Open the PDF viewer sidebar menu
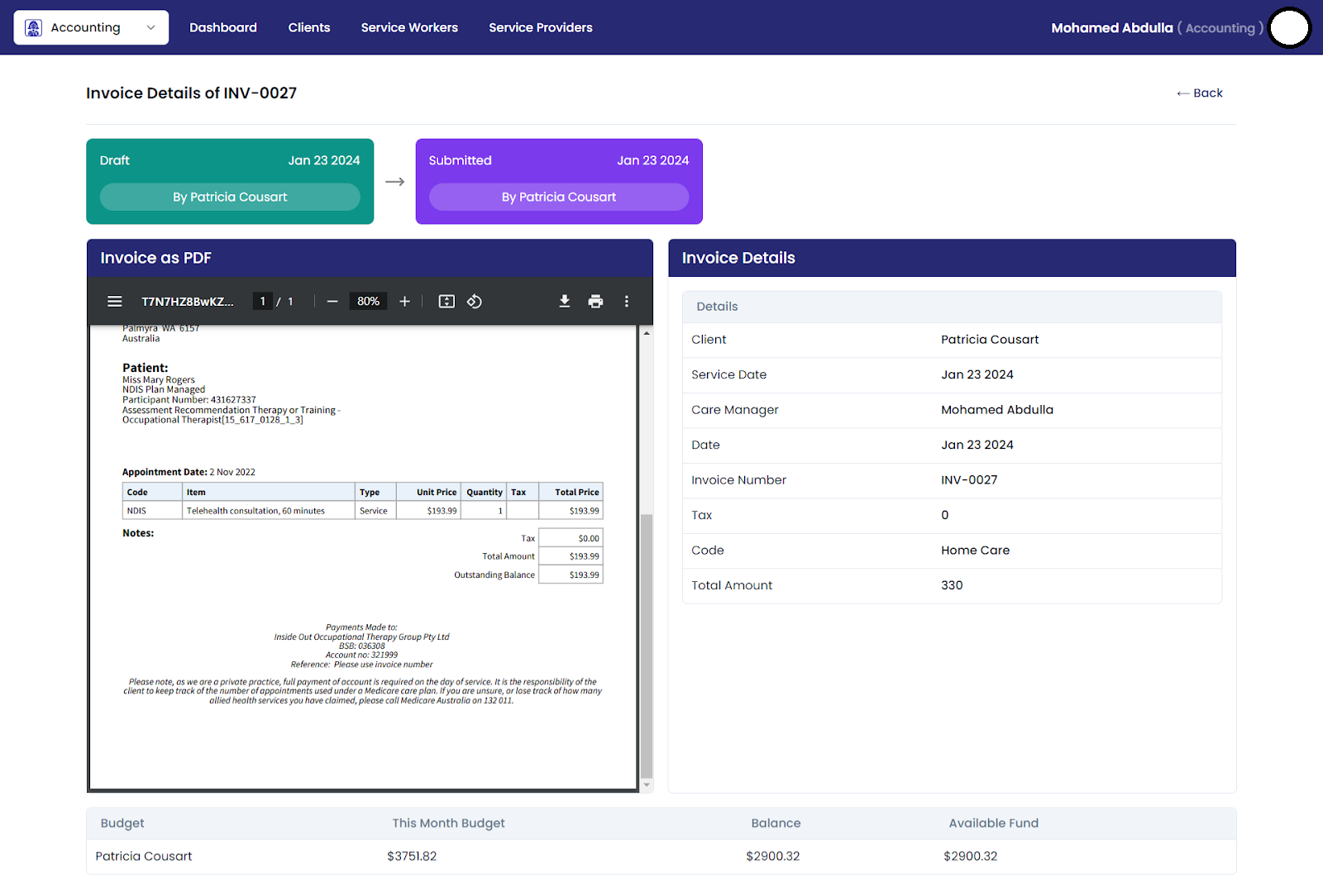 pos(115,302)
